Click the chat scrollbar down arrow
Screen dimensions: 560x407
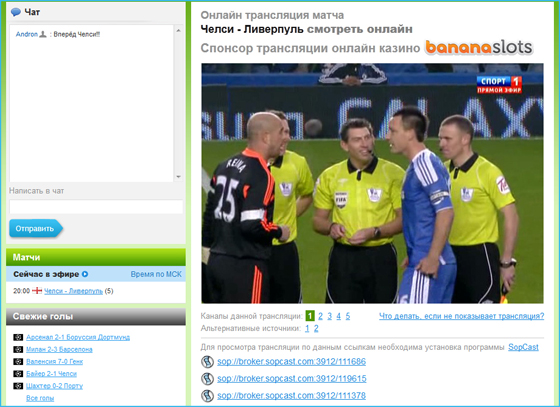tap(178, 177)
